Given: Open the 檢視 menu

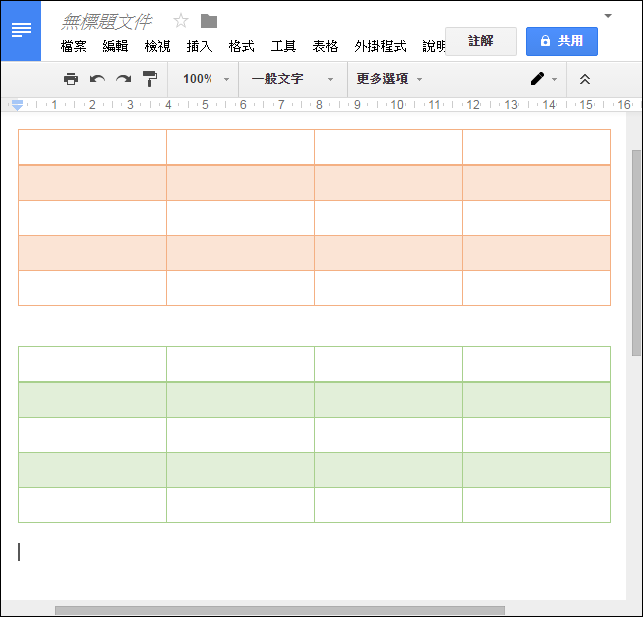Looking at the screenshot, I should [157, 46].
